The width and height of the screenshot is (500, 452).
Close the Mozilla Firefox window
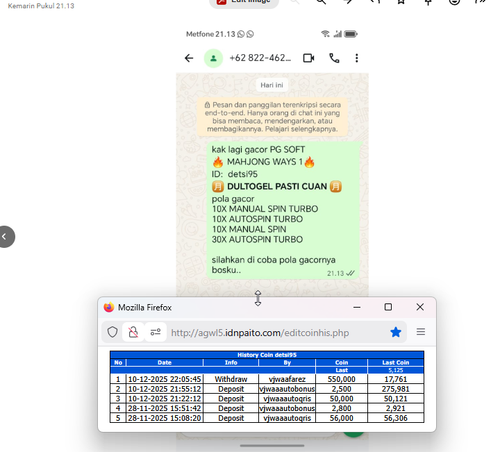tap(420, 307)
